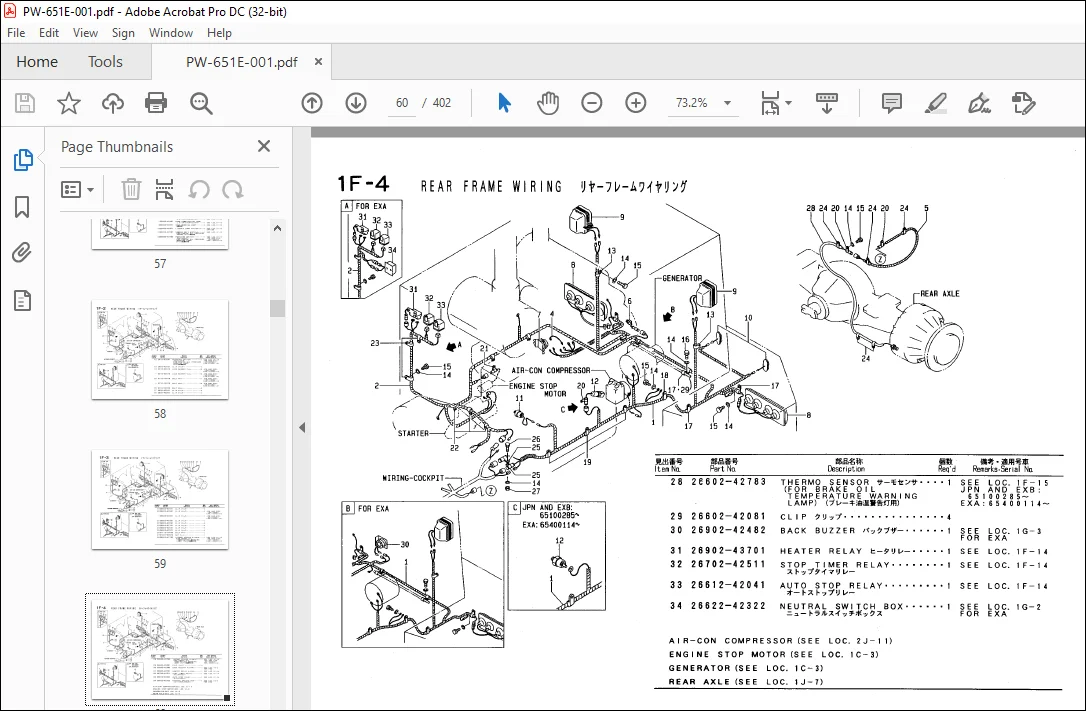Screen dimensions: 1086x711
Task: Open the Layers document sidebar panel
Action: point(22,300)
